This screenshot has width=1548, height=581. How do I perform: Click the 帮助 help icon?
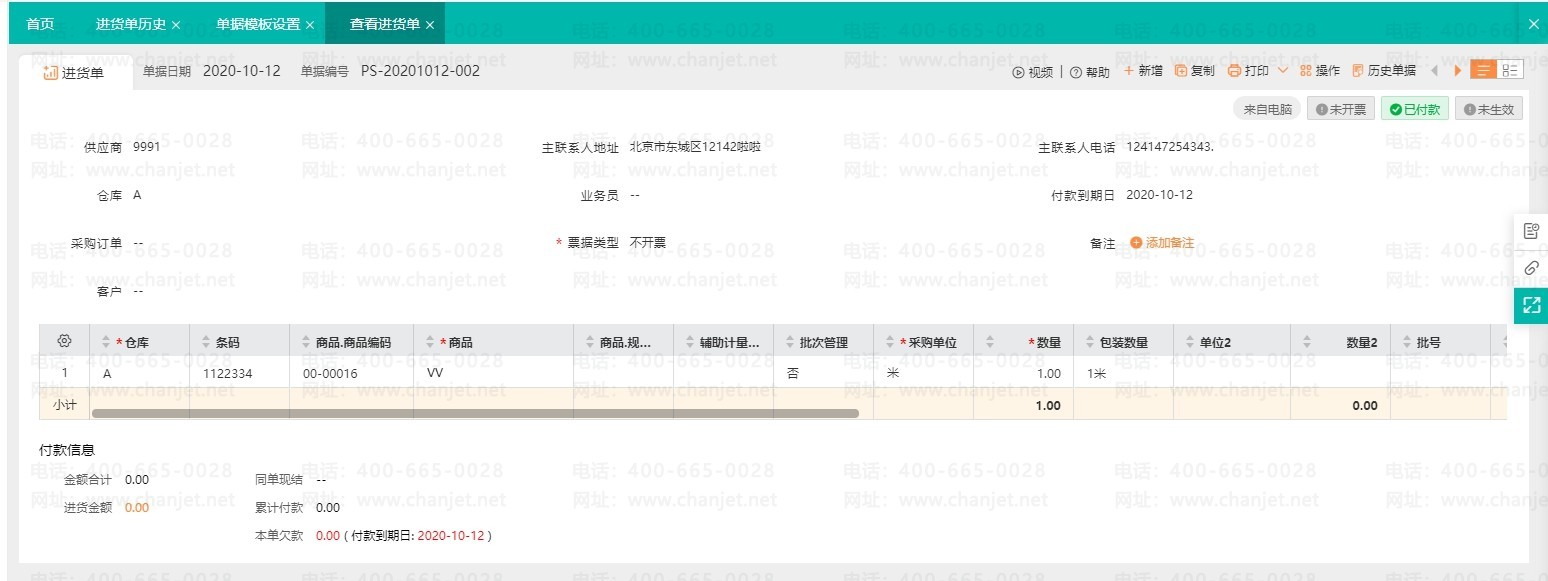(1075, 72)
